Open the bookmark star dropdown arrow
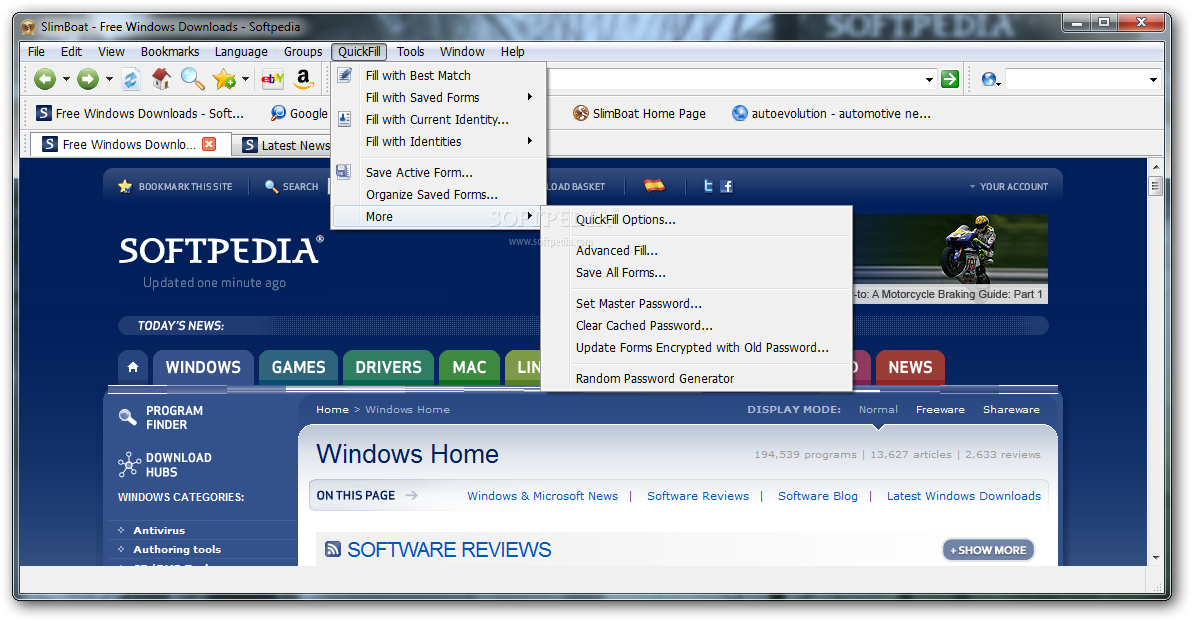This screenshot has width=1192, height=621. coord(245,79)
